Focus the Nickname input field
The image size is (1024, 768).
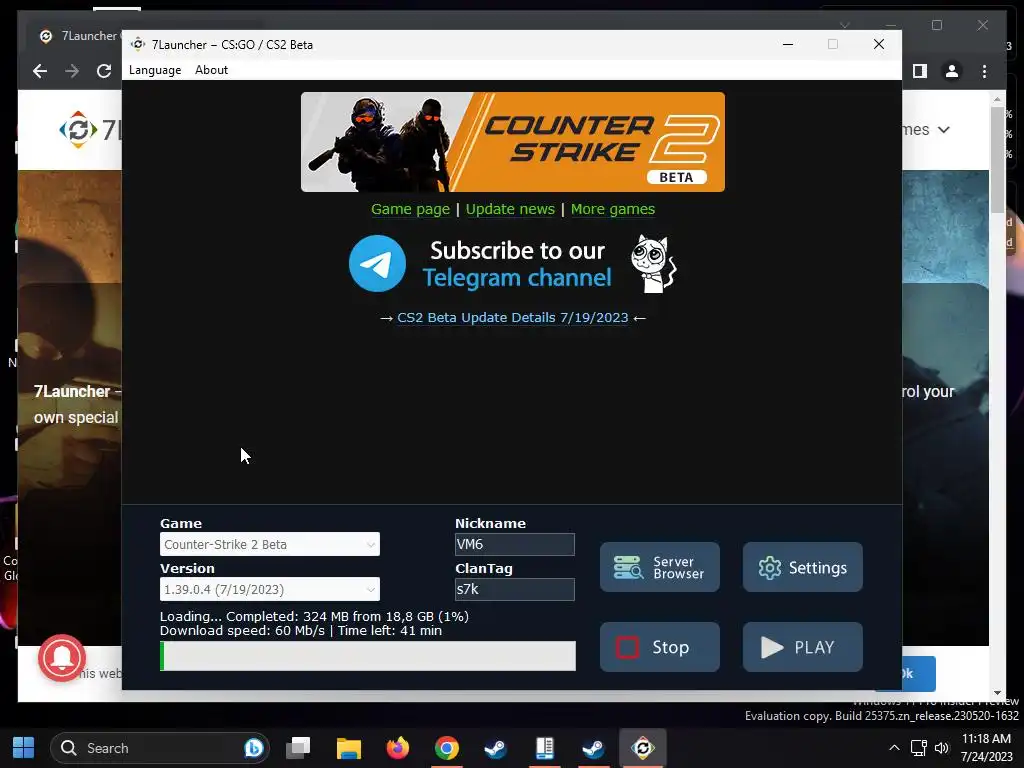coord(515,544)
